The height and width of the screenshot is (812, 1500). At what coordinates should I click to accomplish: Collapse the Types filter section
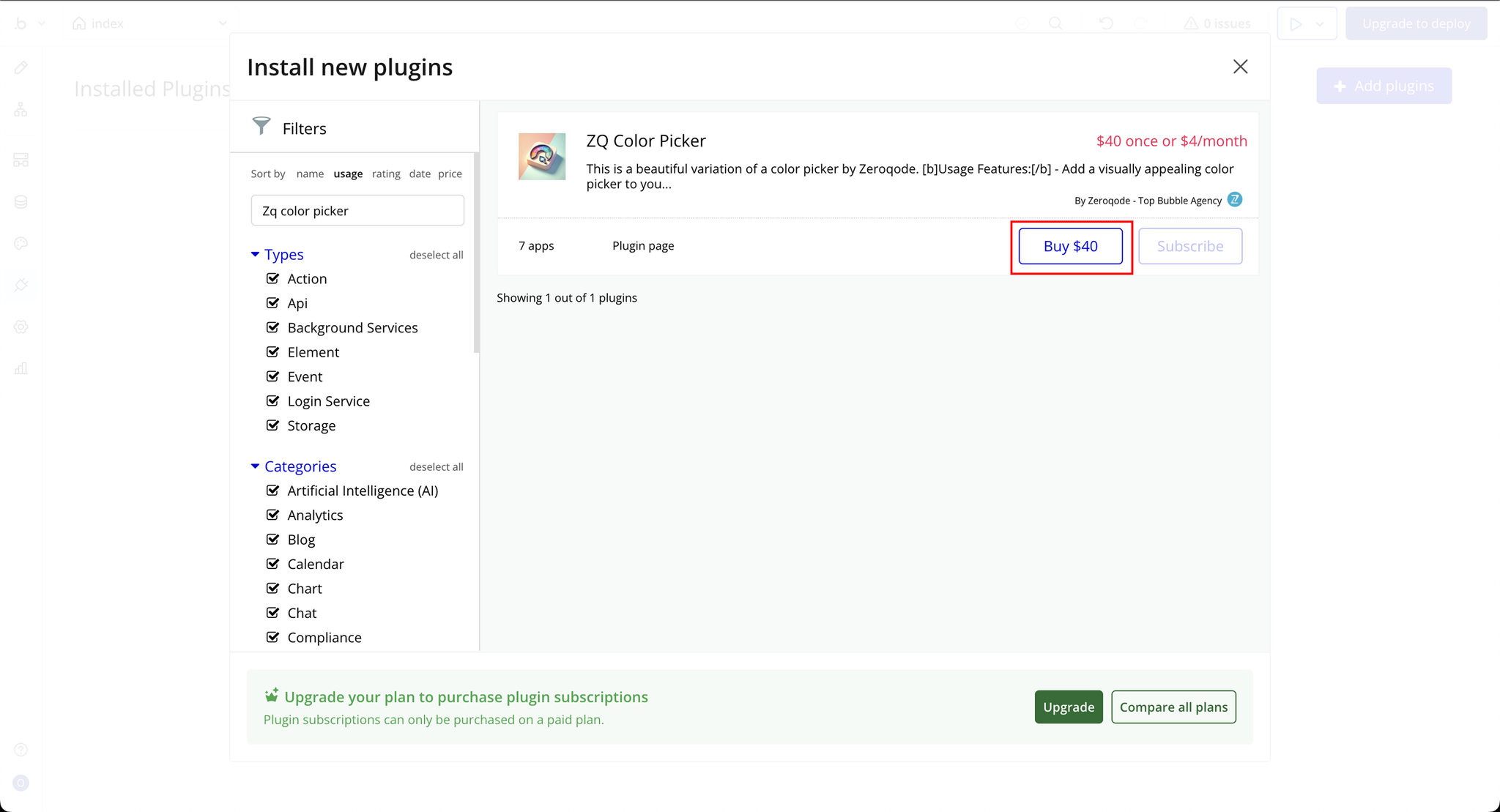tap(255, 254)
